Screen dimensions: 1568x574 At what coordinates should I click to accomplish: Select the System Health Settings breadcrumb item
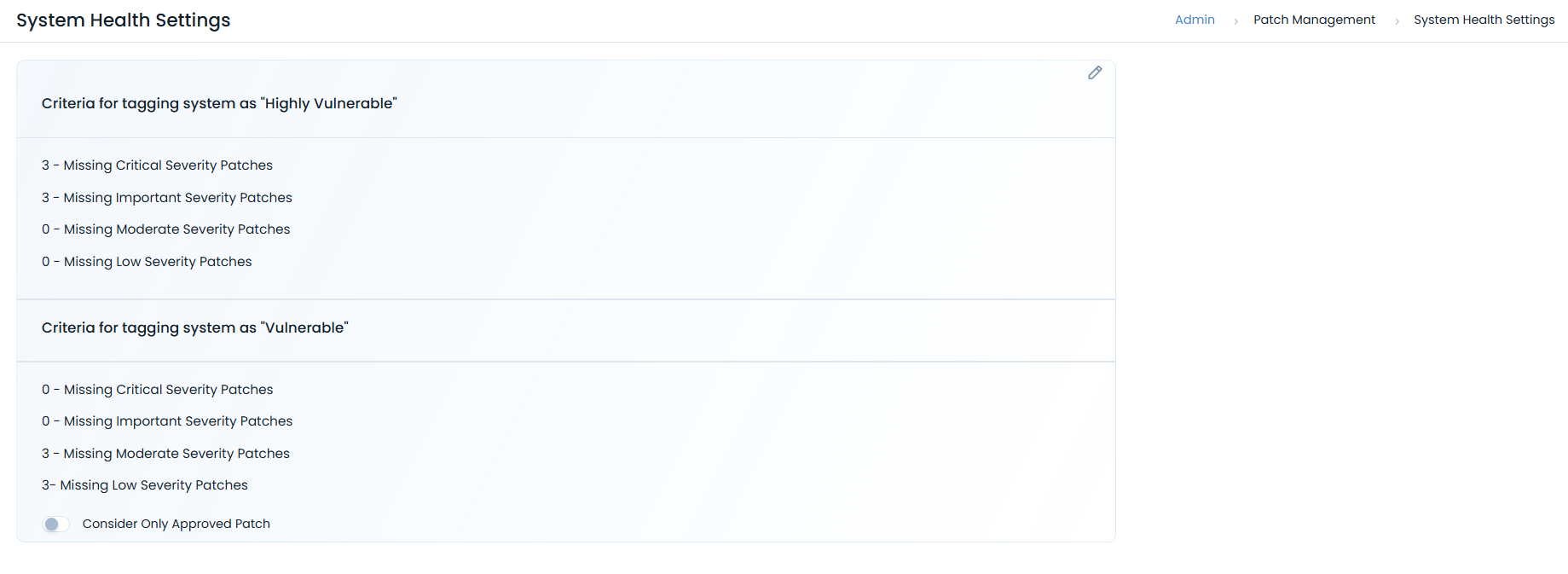pos(1484,19)
